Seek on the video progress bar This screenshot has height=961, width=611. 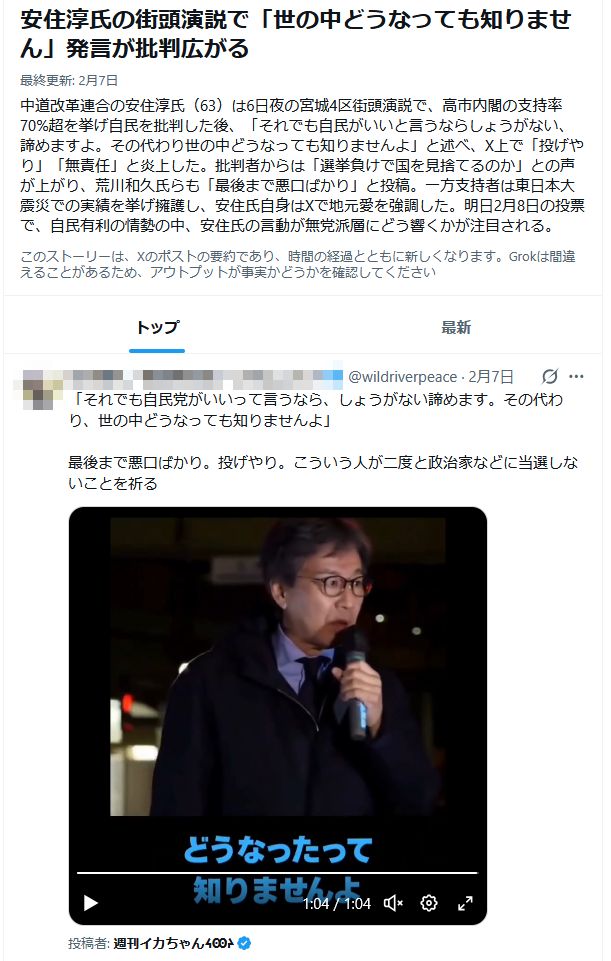[277, 872]
